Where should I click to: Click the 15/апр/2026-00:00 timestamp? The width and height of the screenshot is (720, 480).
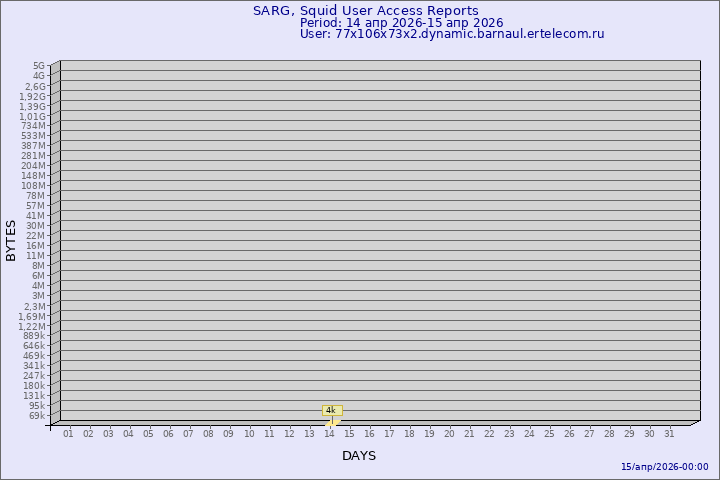pos(664,467)
